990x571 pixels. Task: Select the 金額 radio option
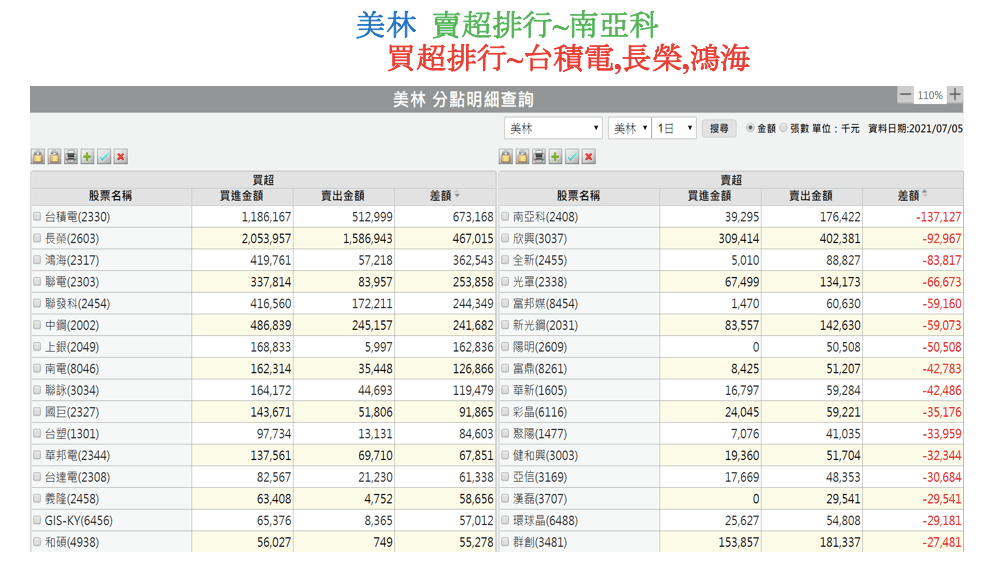coord(751,128)
